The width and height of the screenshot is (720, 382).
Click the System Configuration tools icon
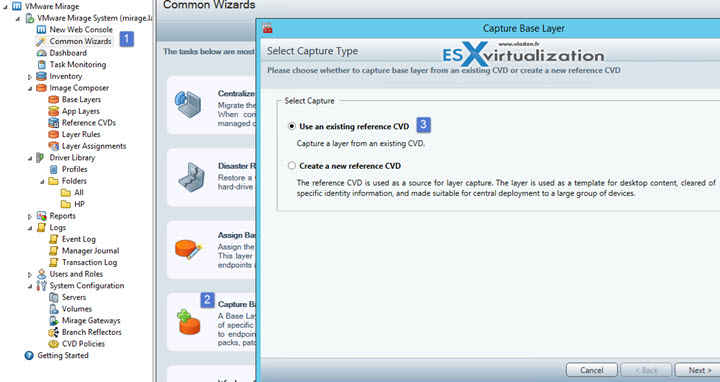click(x=41, y=286)
